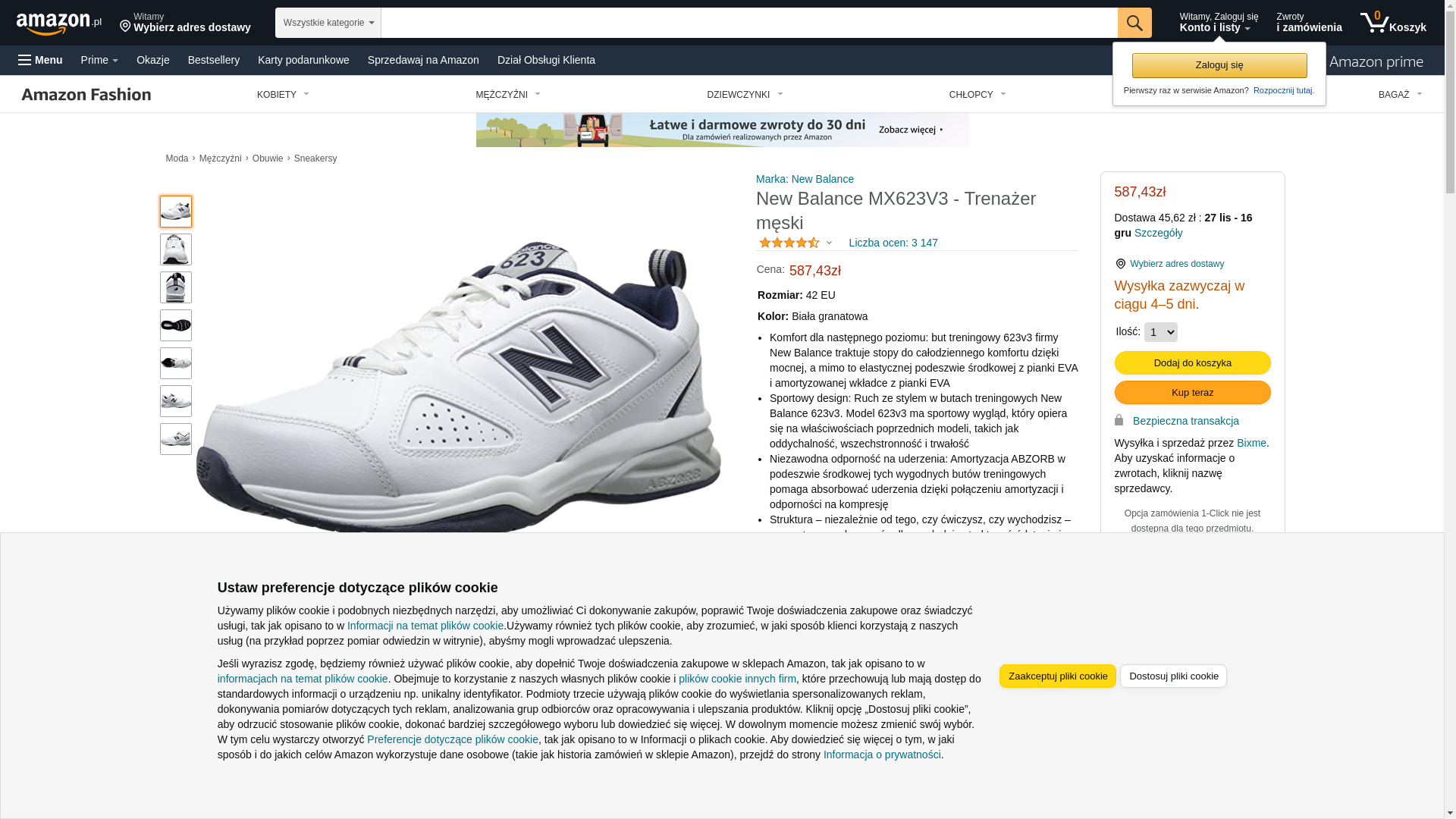Click the Dodaj do koszyka button
Screen dimensions: 1456x819
(x=1192, y=362)
